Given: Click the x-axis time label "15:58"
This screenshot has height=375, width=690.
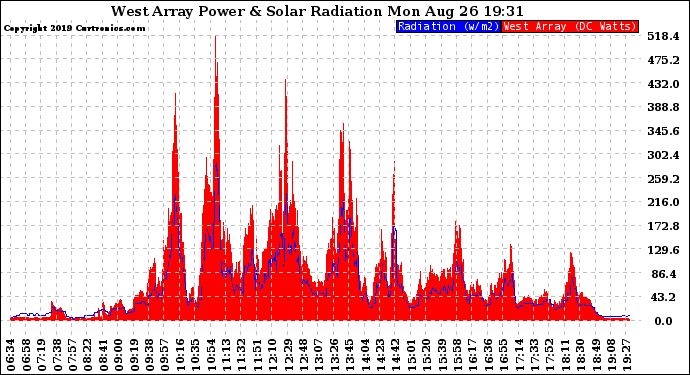Looking at the screenshot, I should tap(458, 355).
